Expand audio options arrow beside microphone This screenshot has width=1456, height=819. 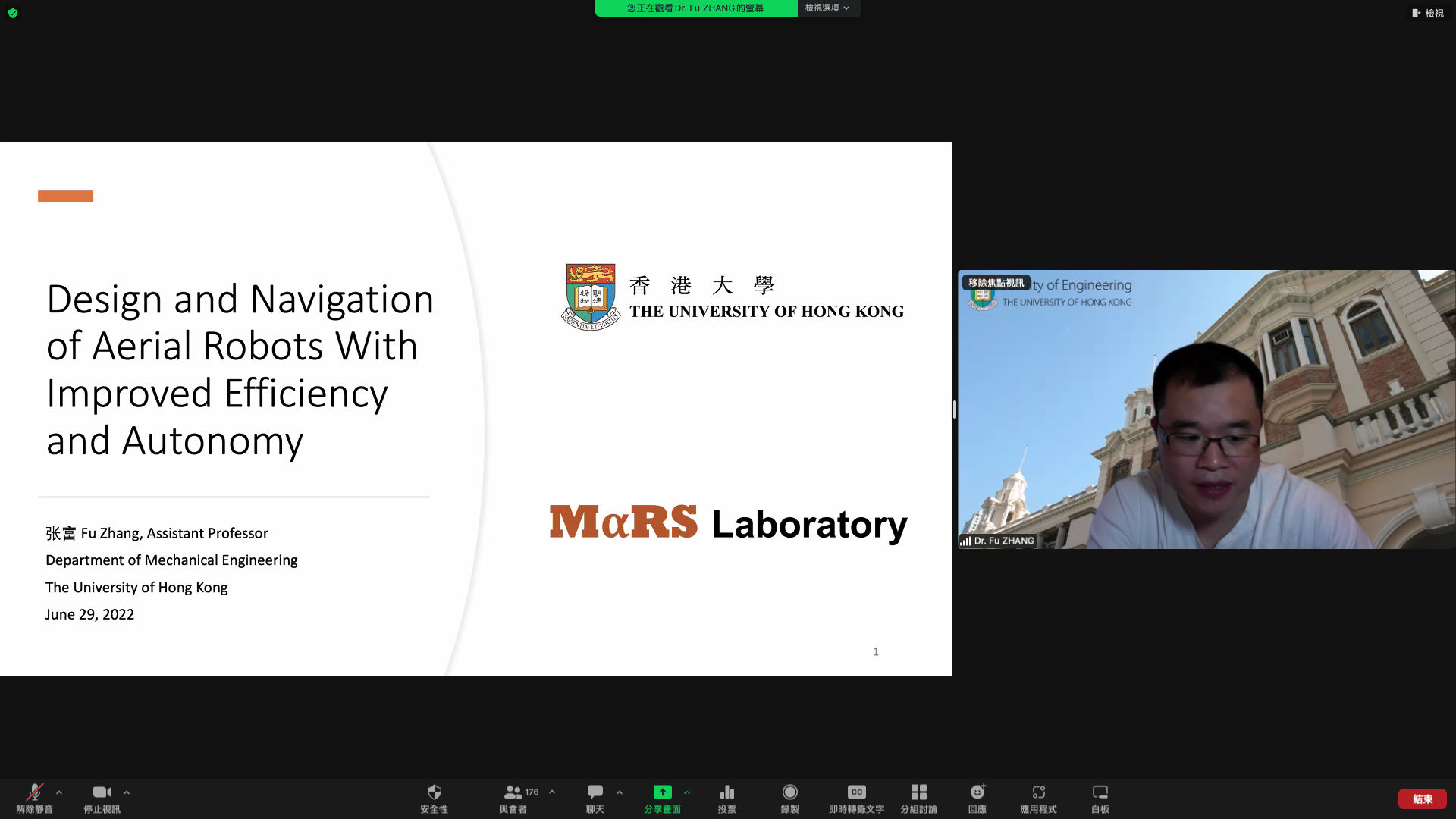pyautogui.click(x=59, y=792)
